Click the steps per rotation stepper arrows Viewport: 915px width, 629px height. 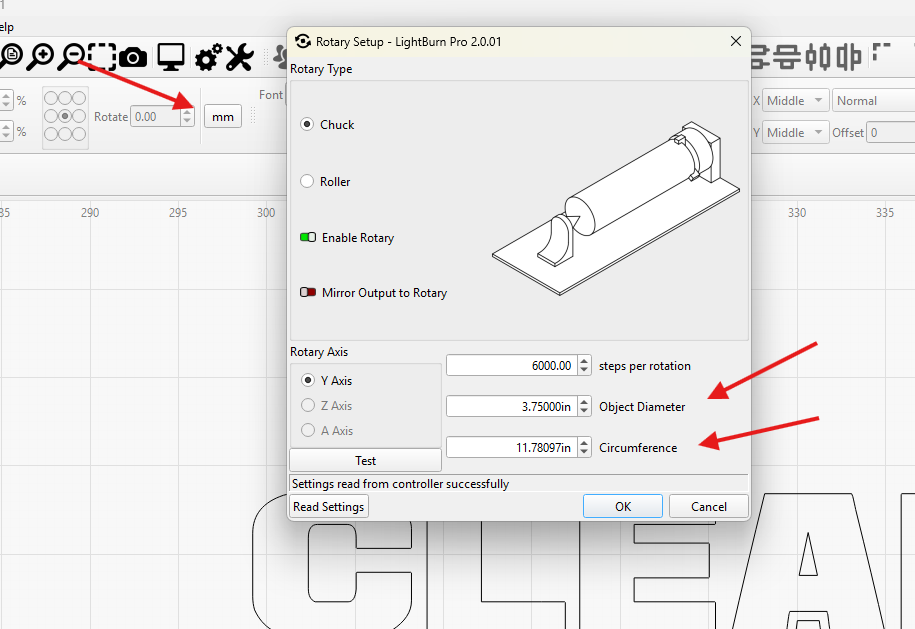pos(584,366)
